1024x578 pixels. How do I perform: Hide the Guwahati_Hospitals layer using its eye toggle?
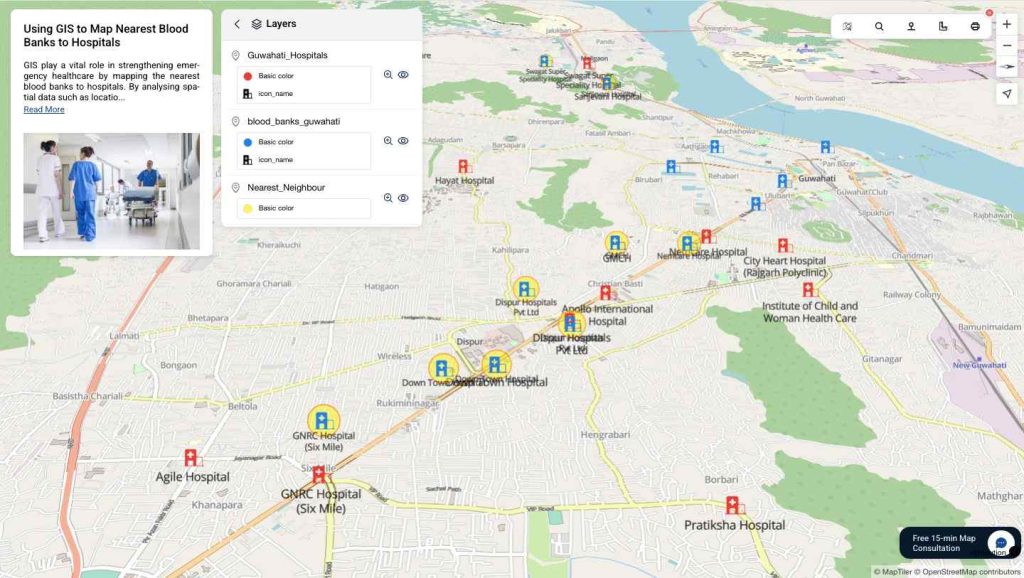402,74
